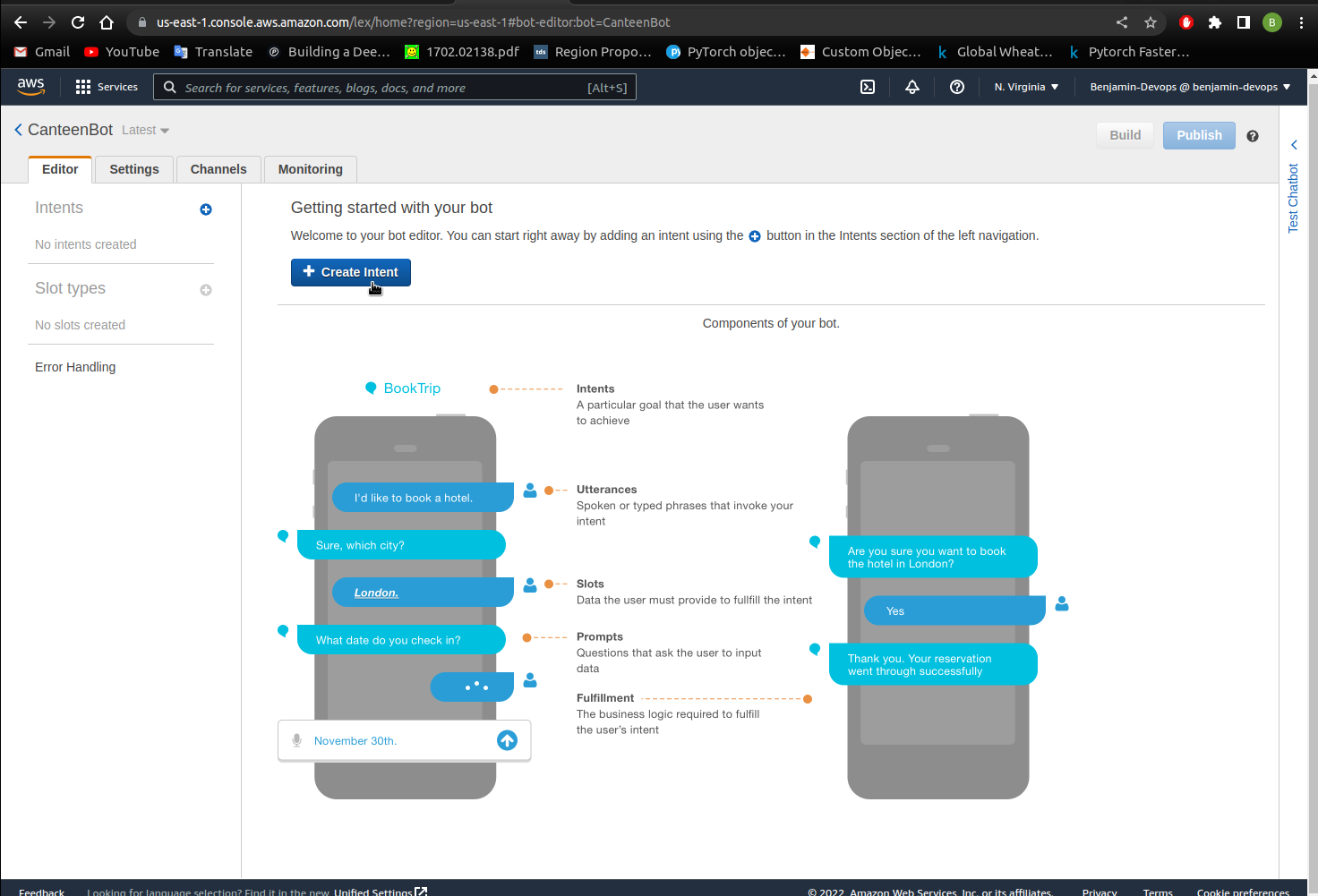Click the site info lock icon
Viewport: 1318px width, 896px height.
coord(141,22)
